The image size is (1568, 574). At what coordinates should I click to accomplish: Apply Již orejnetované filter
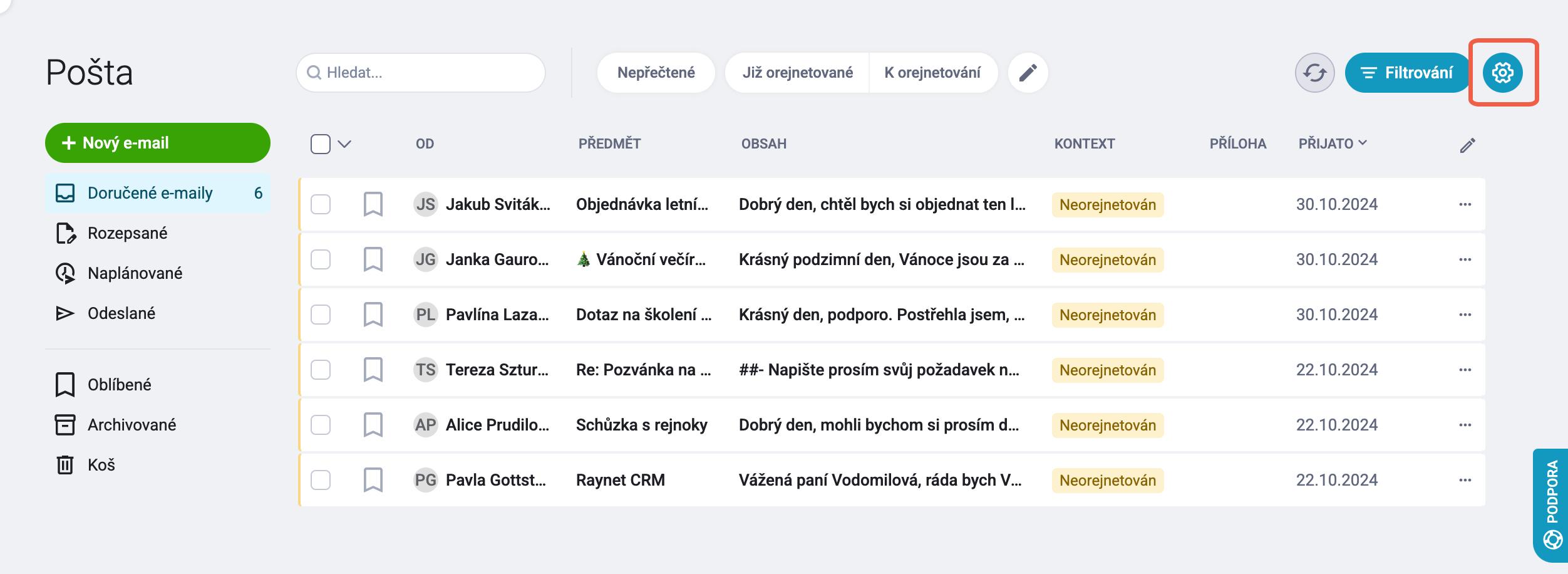coord(797,73)
